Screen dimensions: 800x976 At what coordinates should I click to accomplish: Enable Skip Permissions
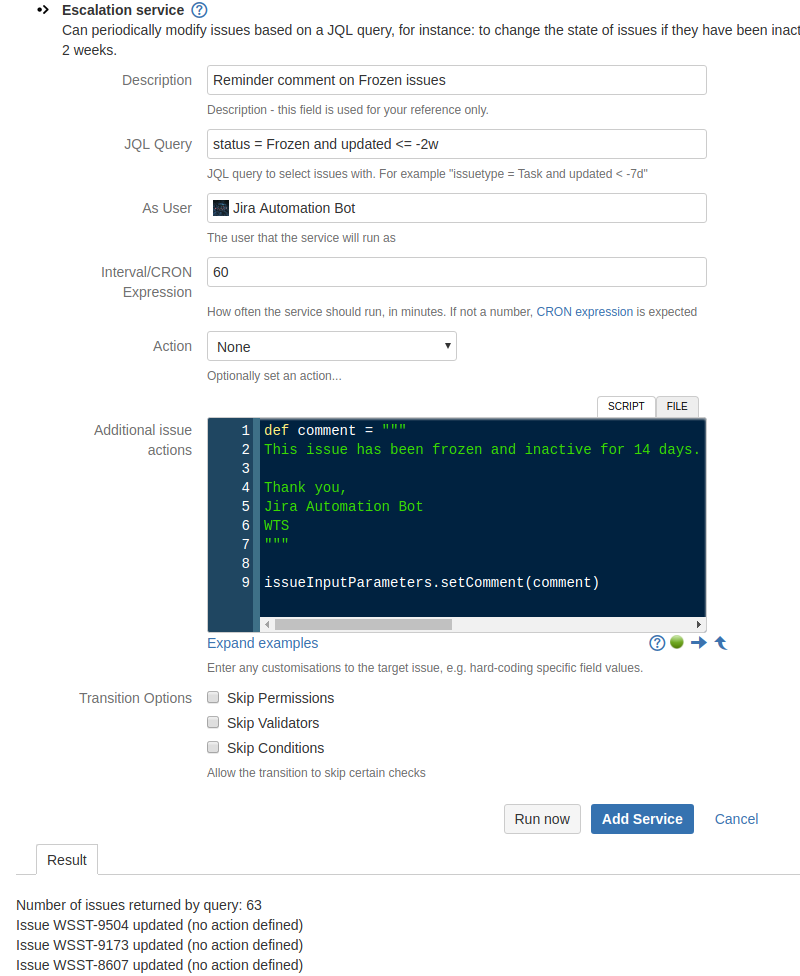coord(213,697)
